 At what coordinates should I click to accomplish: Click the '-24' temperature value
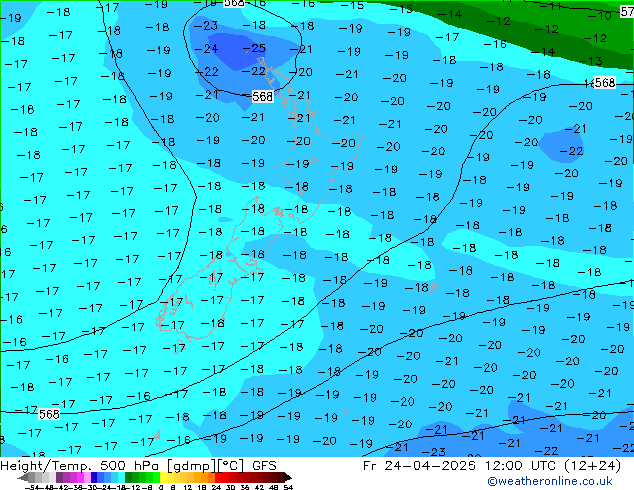point(207,49)
